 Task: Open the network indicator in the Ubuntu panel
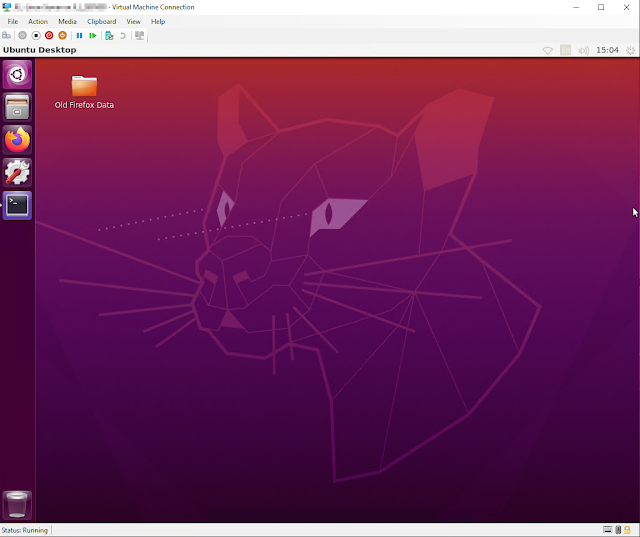(547, 50)
